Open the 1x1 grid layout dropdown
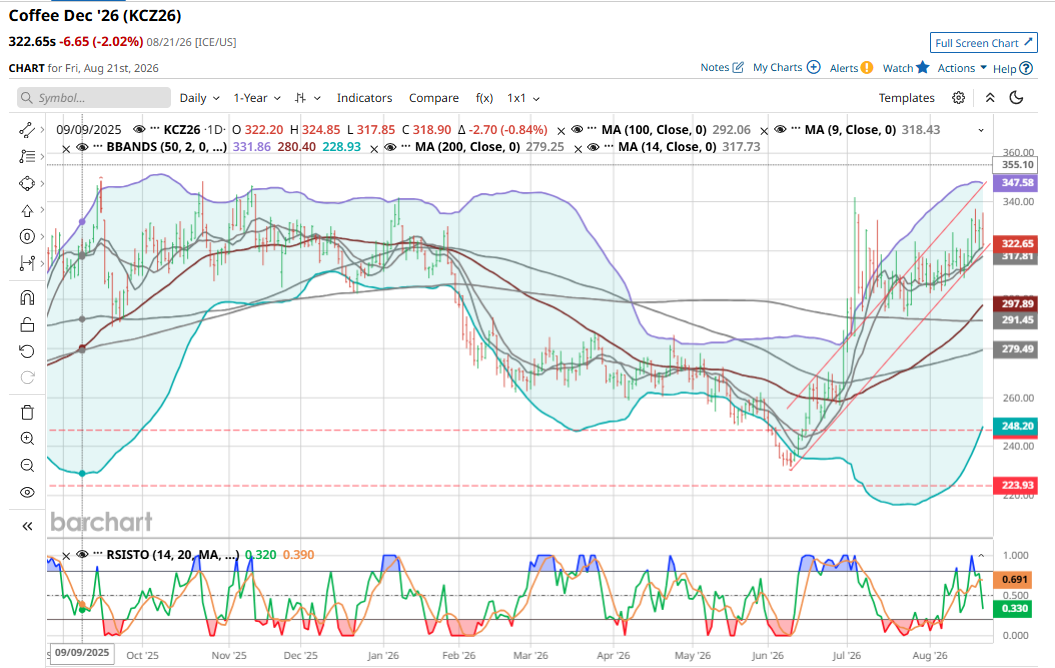1055x668 pixels. 523,98
